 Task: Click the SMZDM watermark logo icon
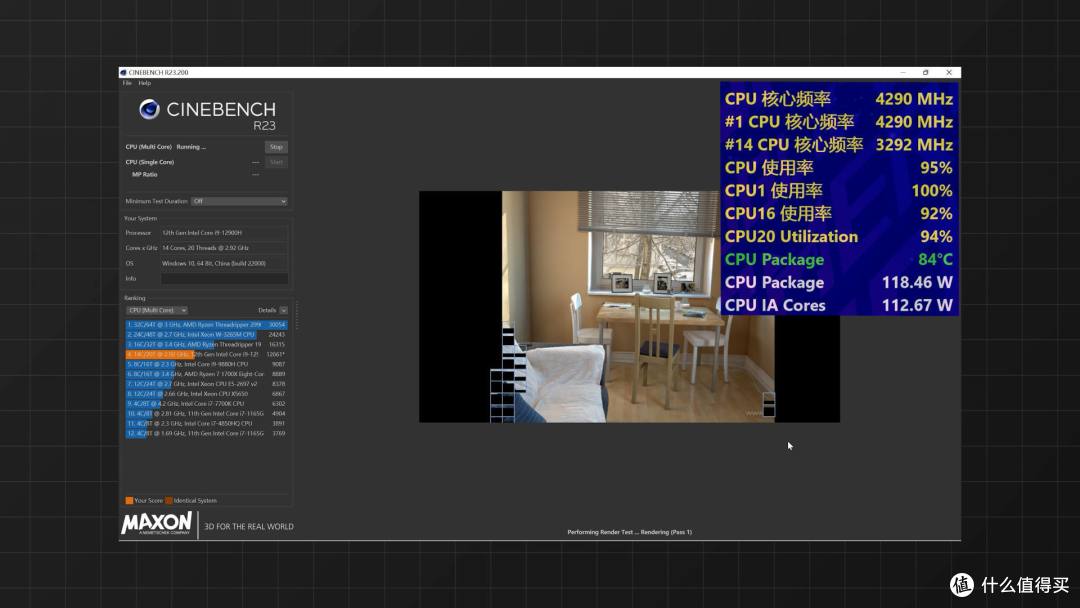tap(962, 585)
